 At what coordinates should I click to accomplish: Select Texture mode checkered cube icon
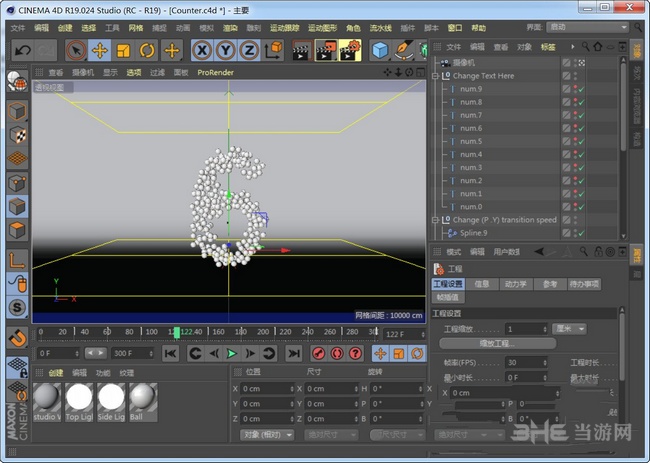click(17, 135)
